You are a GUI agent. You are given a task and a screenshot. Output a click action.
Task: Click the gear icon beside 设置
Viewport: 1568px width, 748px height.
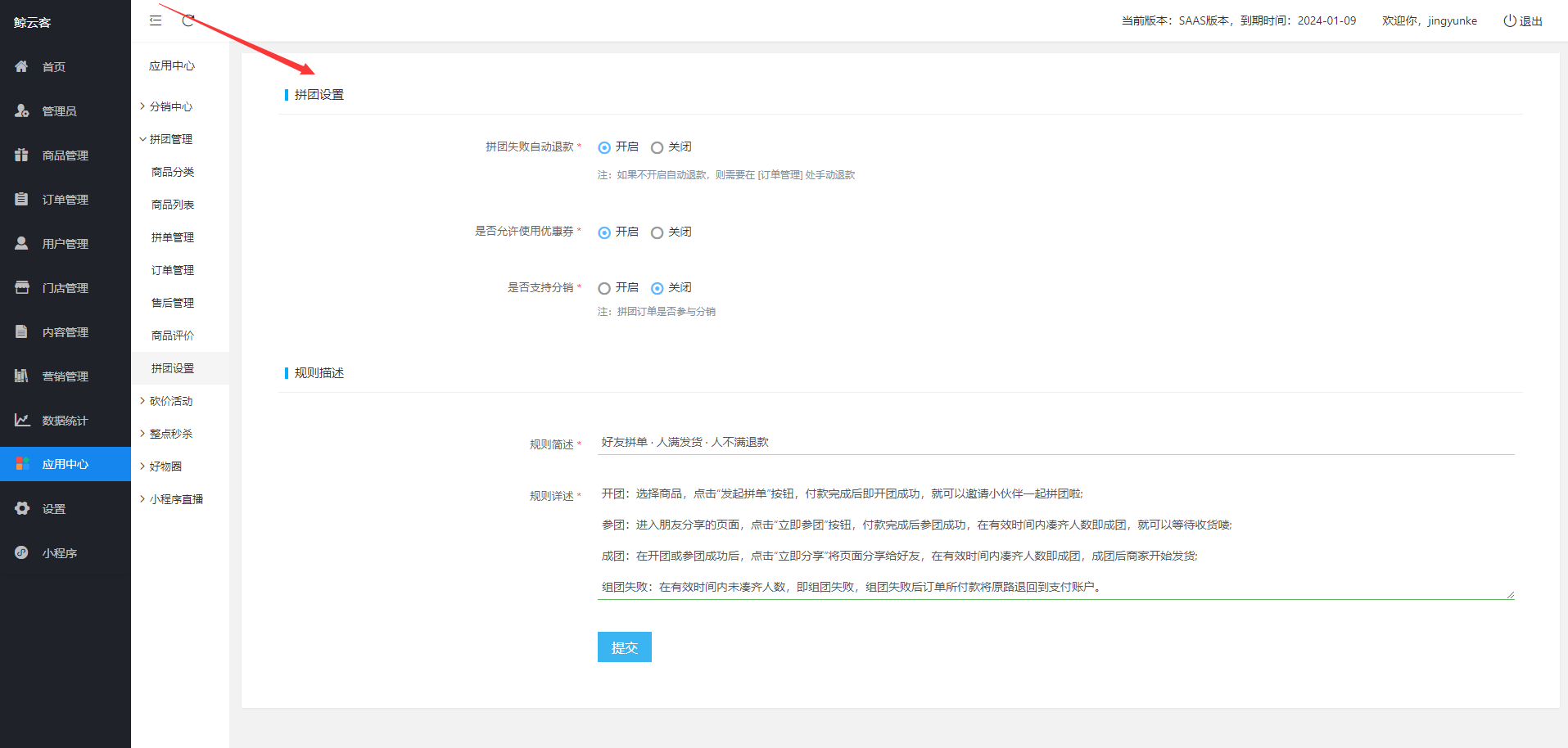[x=22, y=508]
